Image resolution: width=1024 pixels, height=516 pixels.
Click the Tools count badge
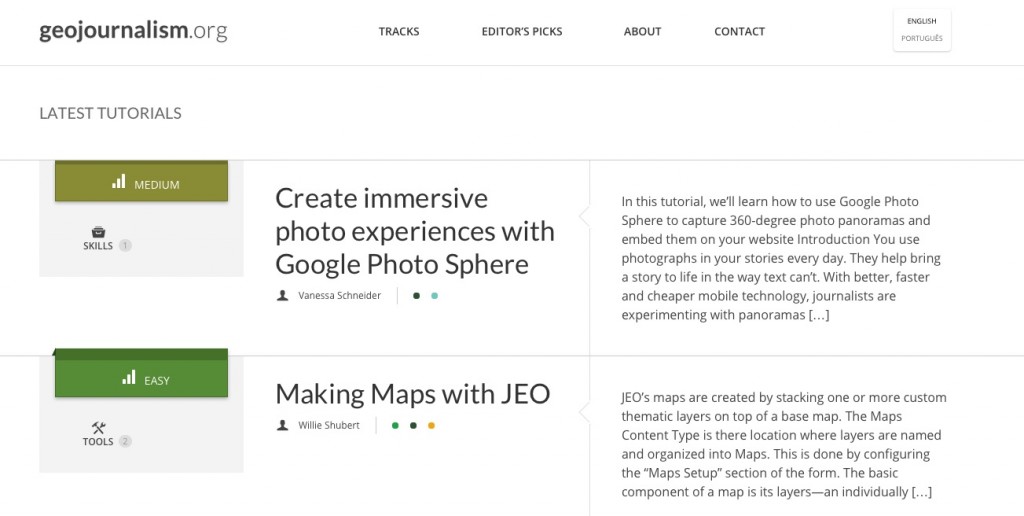click(x=125, y=442)
